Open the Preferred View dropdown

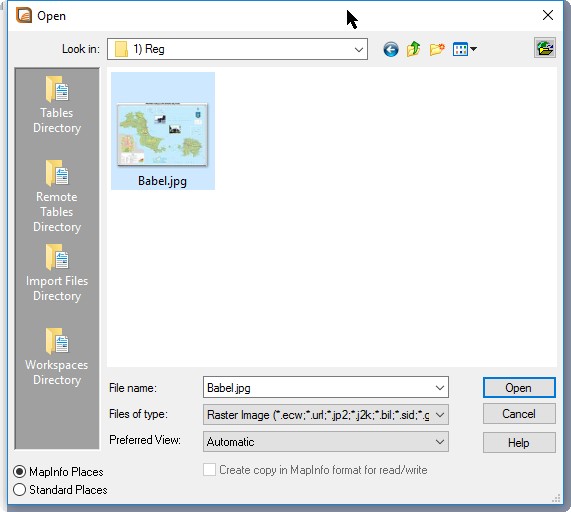pyautogui.click(x=440, y=442)
